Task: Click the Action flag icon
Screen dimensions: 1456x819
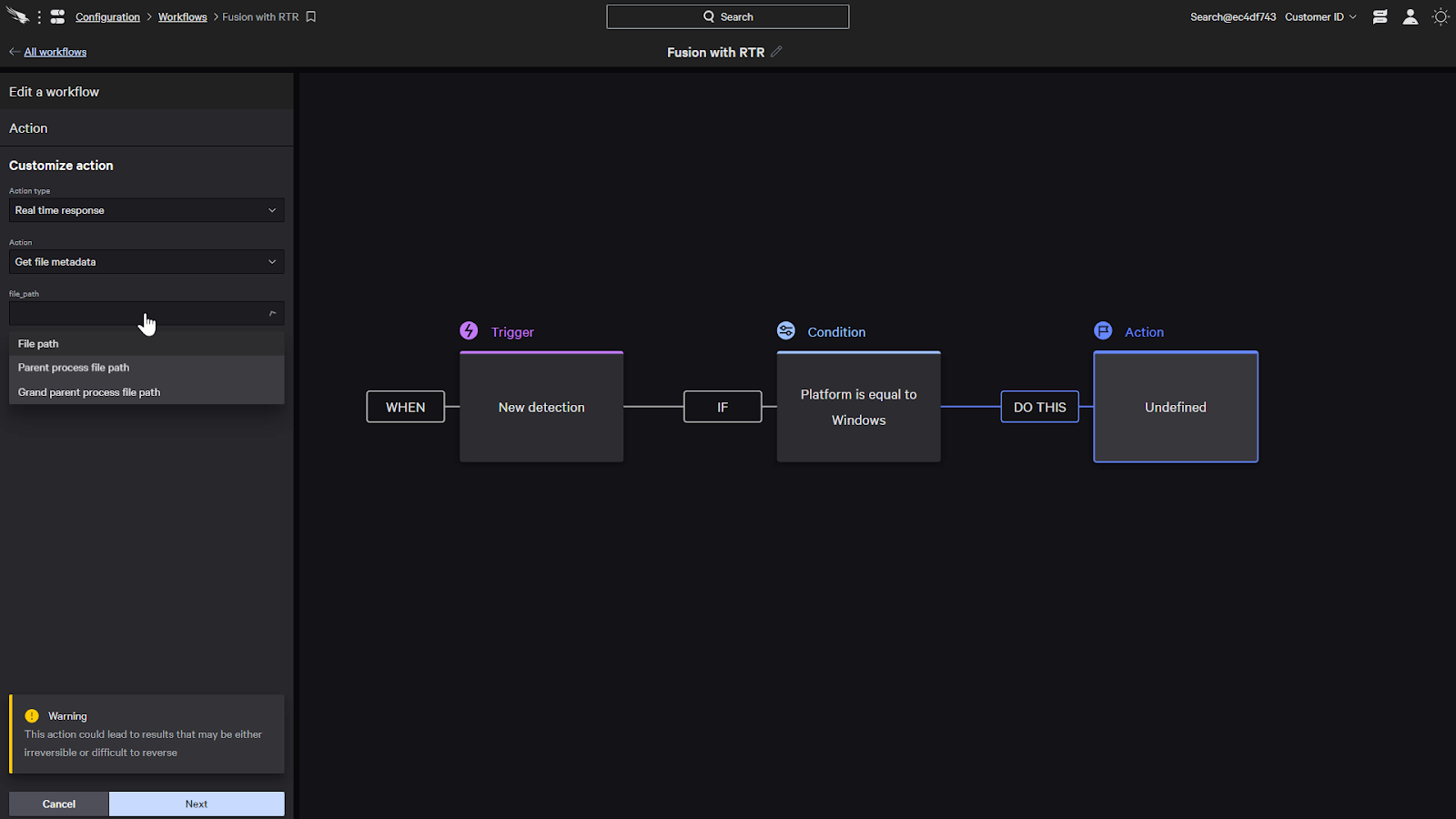Action: click(x=1103, y=330)
